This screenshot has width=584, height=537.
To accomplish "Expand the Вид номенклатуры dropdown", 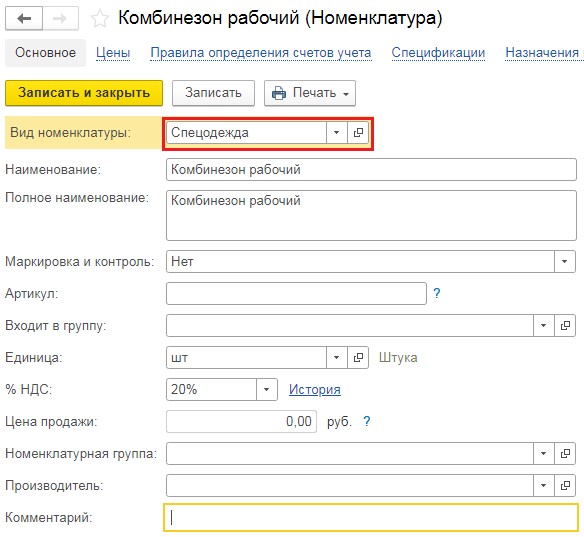I will click(337, 133).
